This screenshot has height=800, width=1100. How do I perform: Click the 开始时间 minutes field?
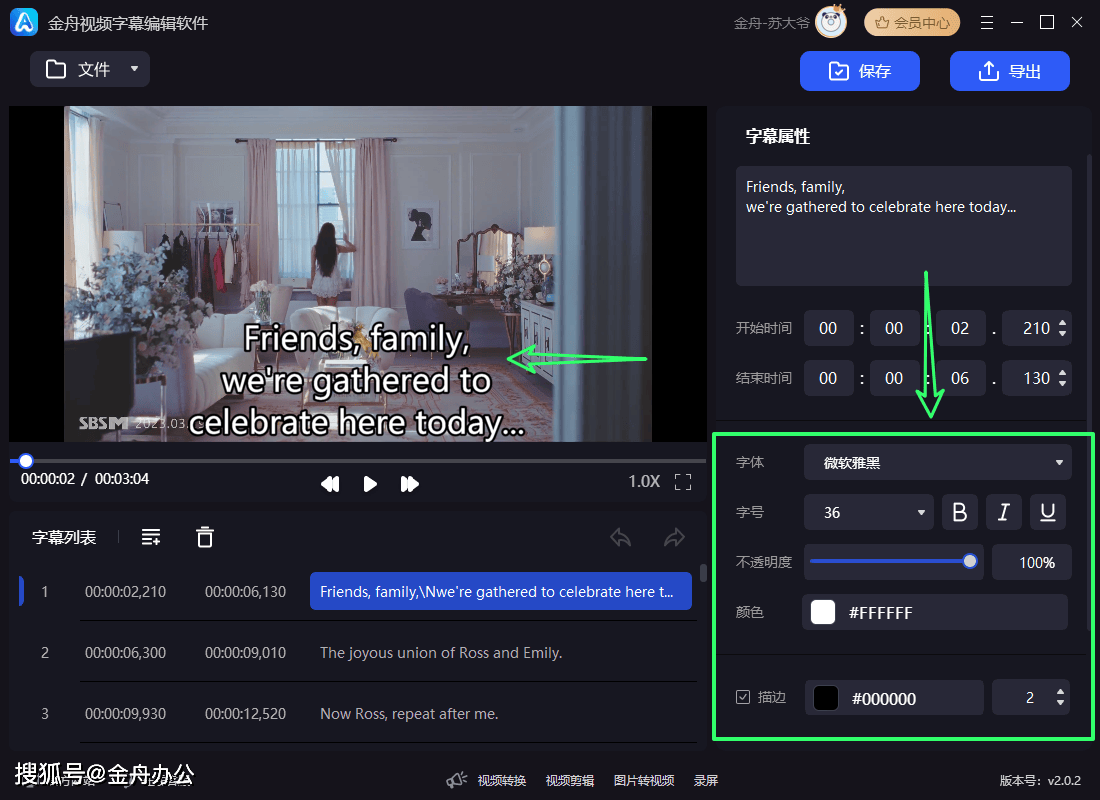tap(894, 328)
